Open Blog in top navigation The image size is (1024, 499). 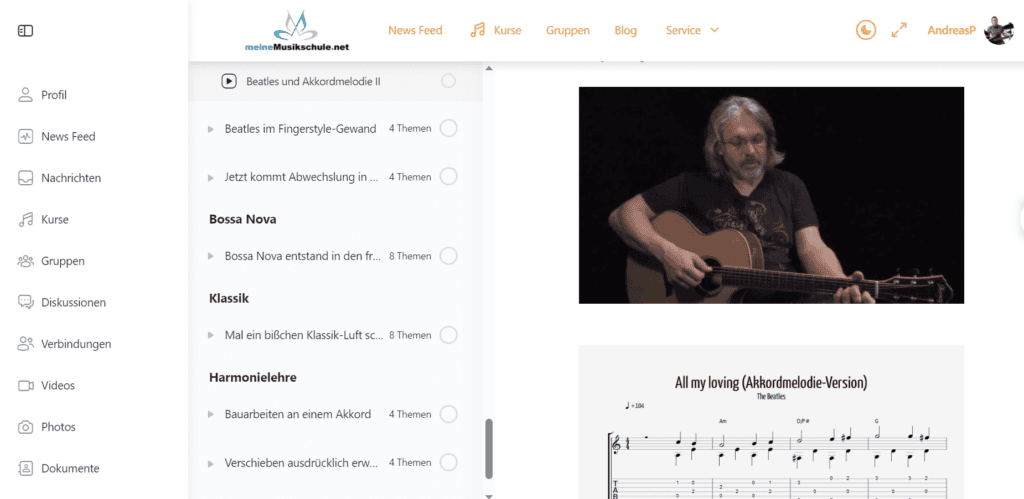coord(626,30)
